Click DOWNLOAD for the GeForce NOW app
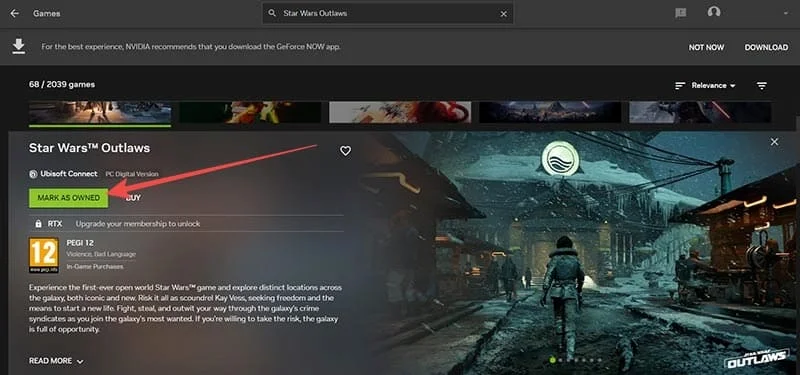This screenshot has height=375, width=800. pyautogui.click(x=766, y=47)
